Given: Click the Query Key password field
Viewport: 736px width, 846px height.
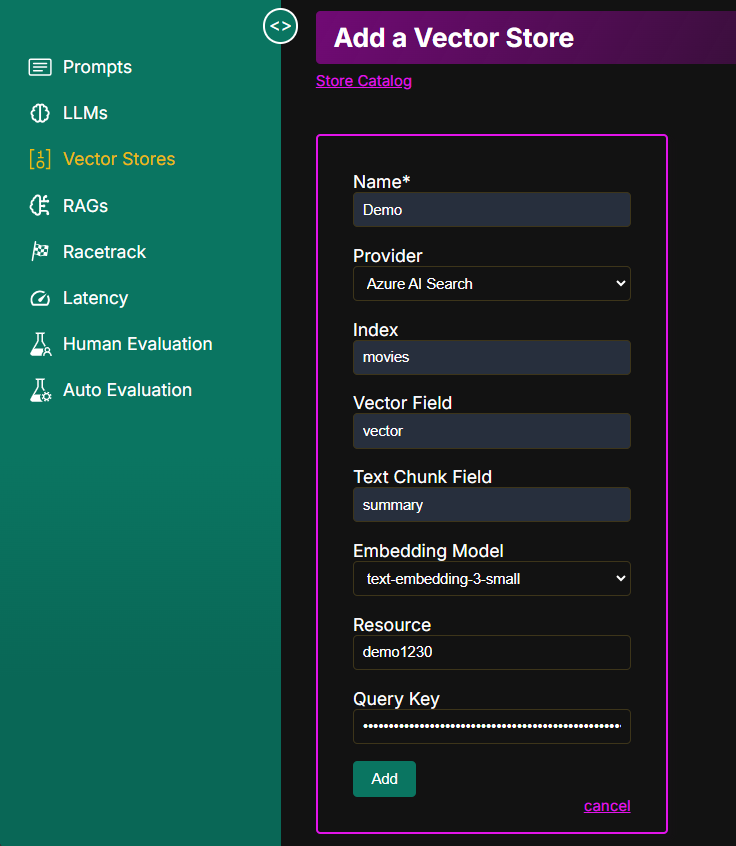Looking at the screenshot, I should [x=492, y=726].
